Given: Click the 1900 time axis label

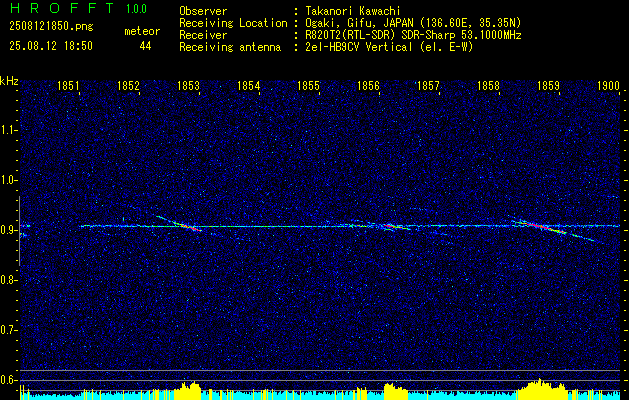Looking at the screenshot, I should pyautogui.click(x=609, y=86).
